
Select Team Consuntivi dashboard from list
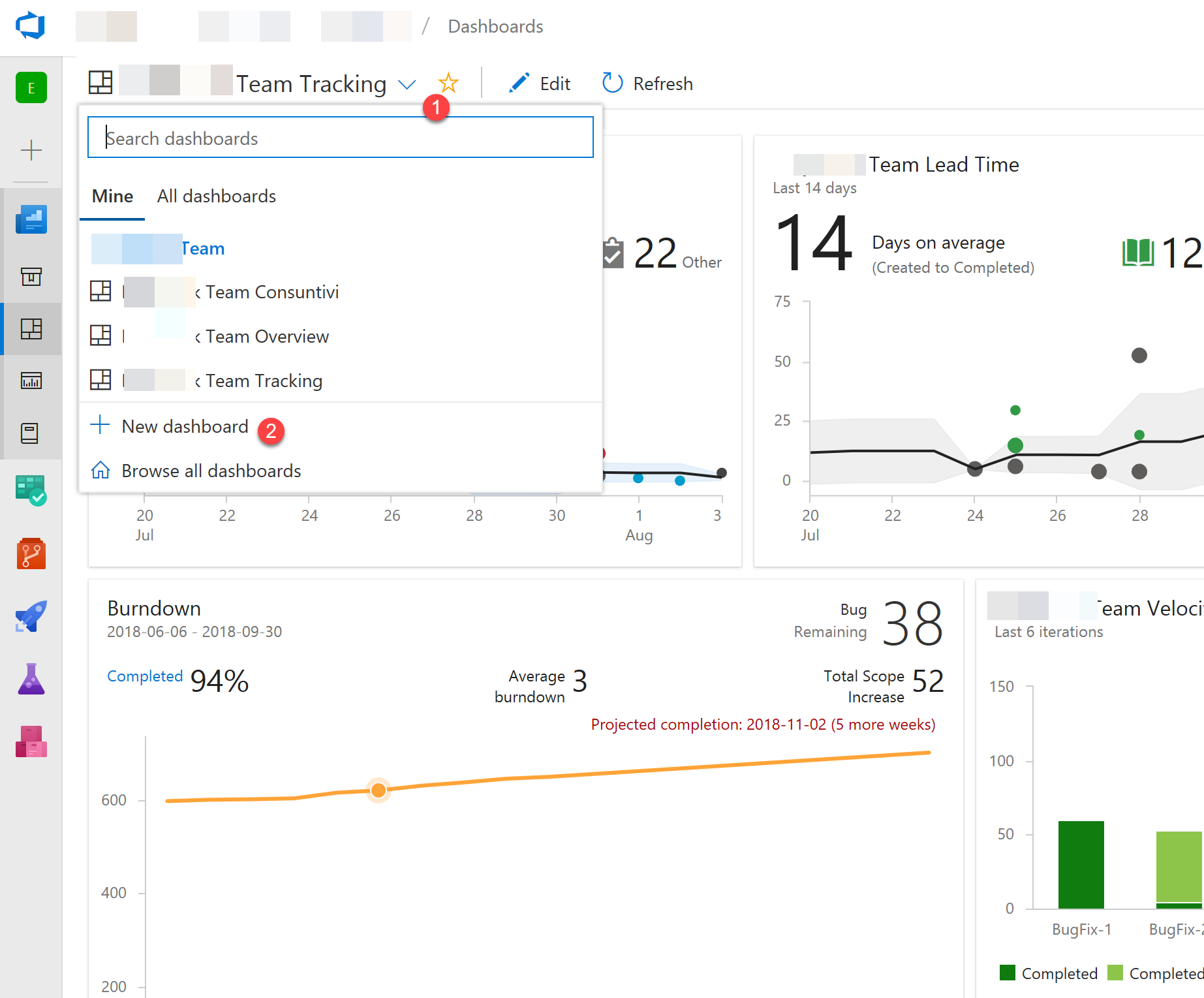[x=271, y=292]
